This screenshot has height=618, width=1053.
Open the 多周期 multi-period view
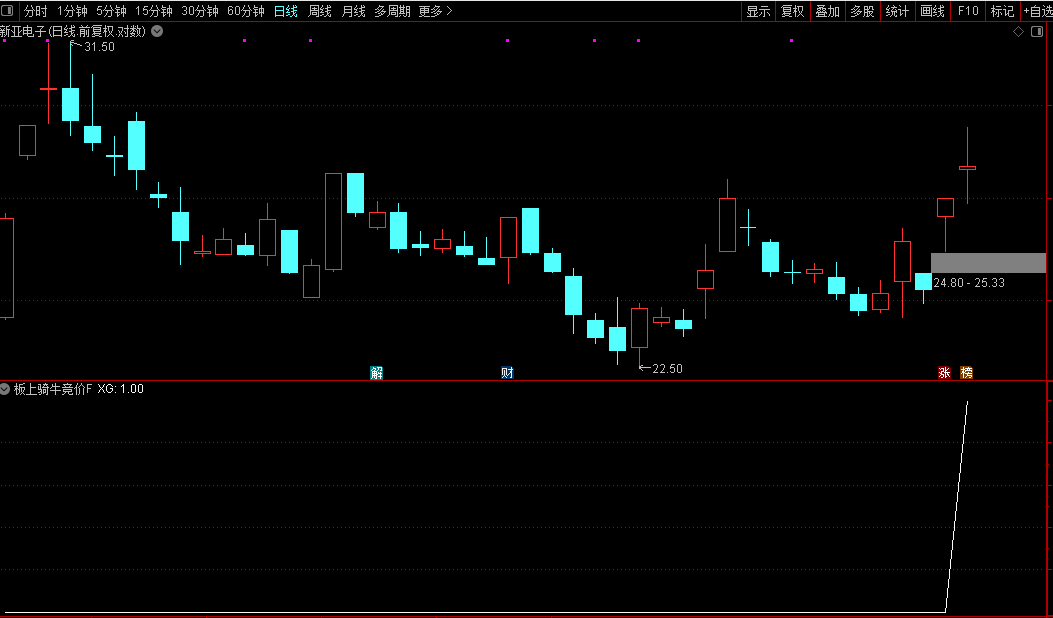[392, 11]
